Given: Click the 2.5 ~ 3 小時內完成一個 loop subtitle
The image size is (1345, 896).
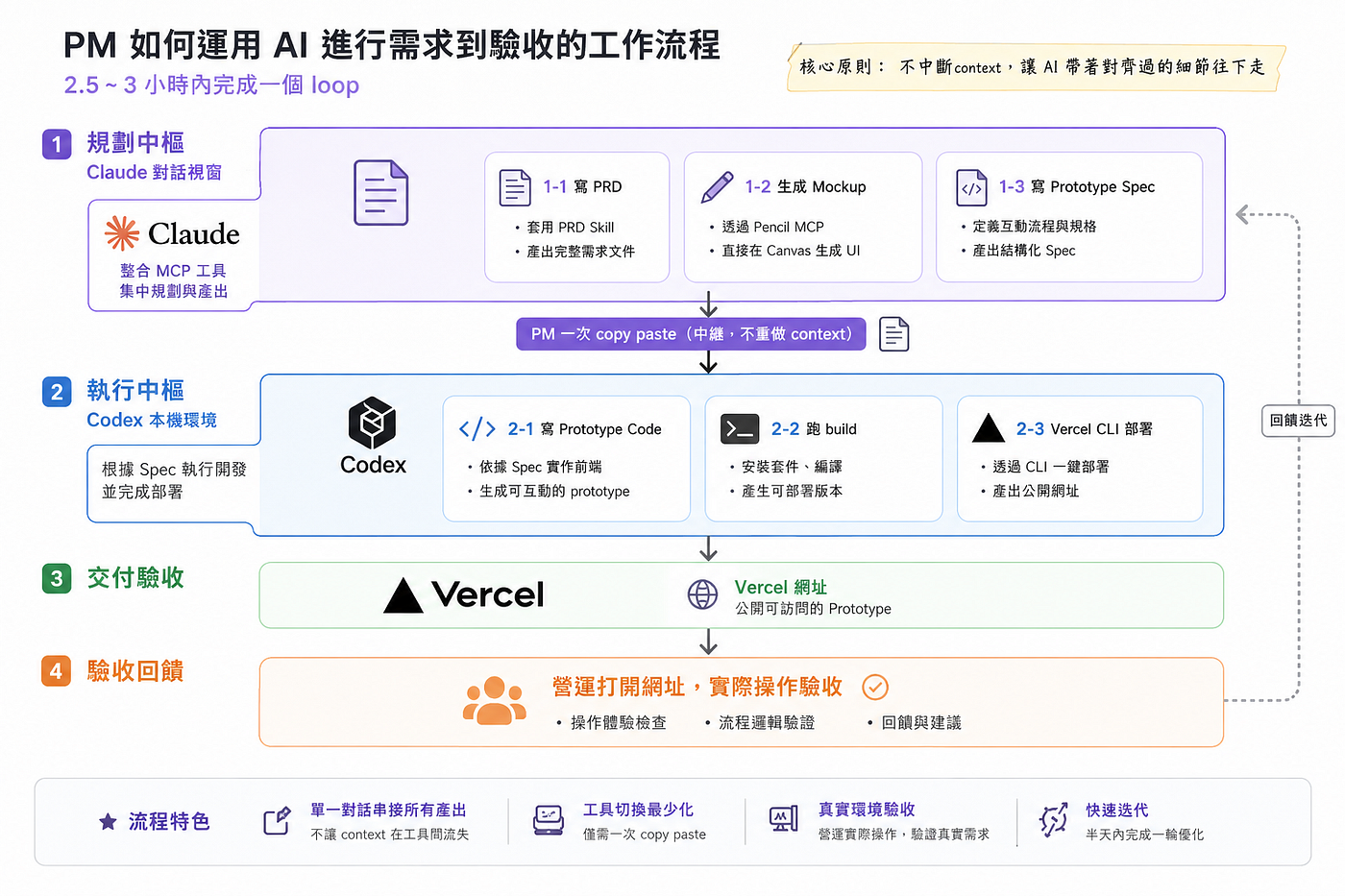Looking at the screenshot, I should coord(211,85).
